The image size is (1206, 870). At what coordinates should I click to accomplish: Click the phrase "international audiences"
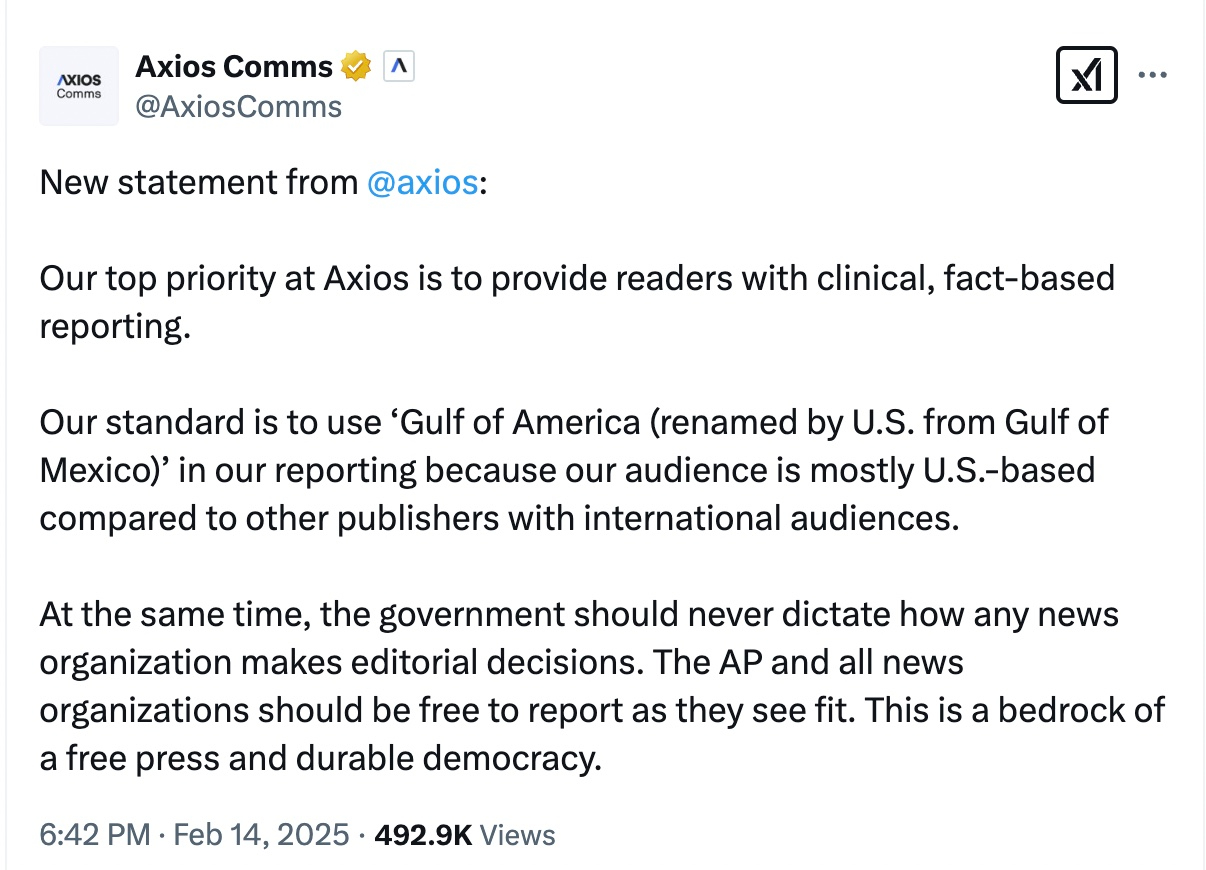click(x=777, y=518)
